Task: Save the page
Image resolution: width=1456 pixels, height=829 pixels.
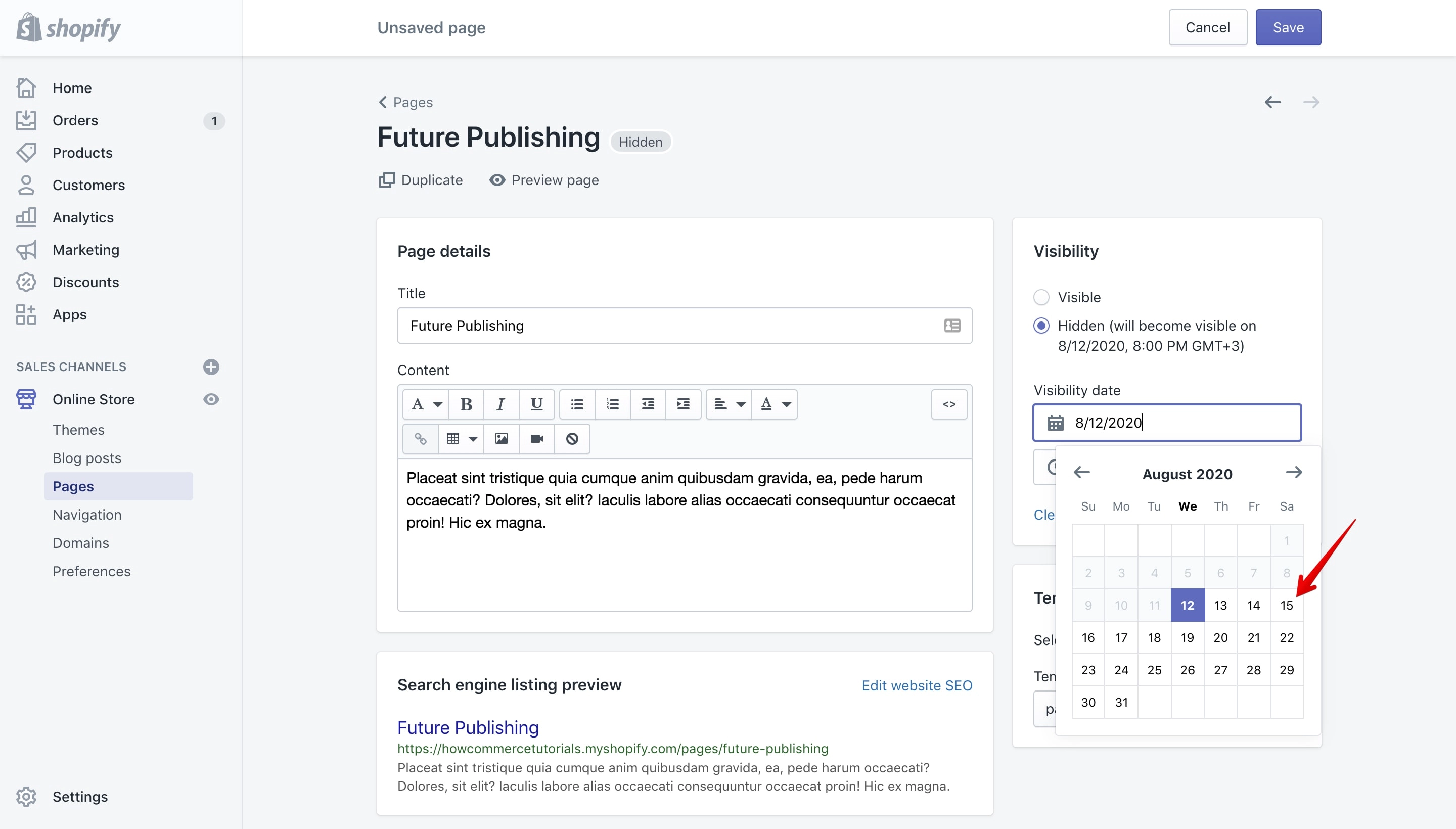Action: 1288,27
